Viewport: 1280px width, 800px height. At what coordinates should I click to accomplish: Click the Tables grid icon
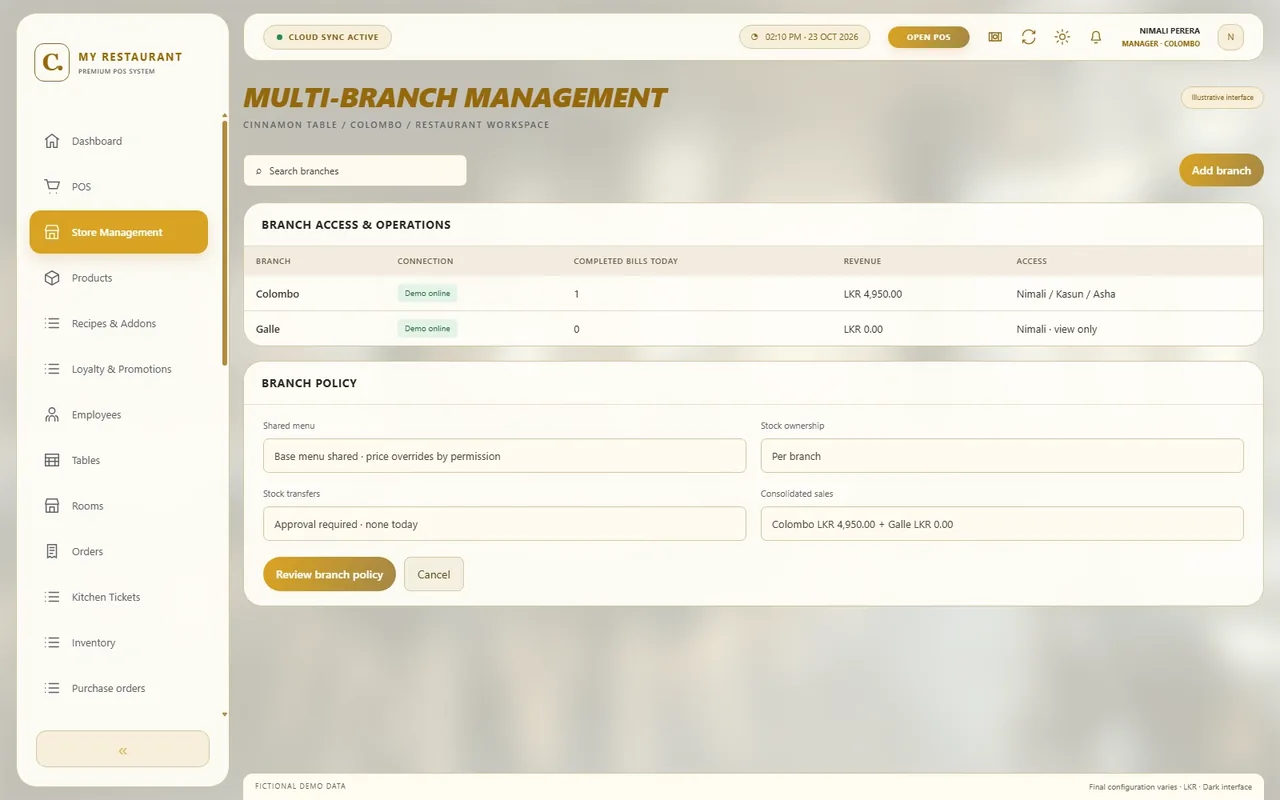[52, 460]
